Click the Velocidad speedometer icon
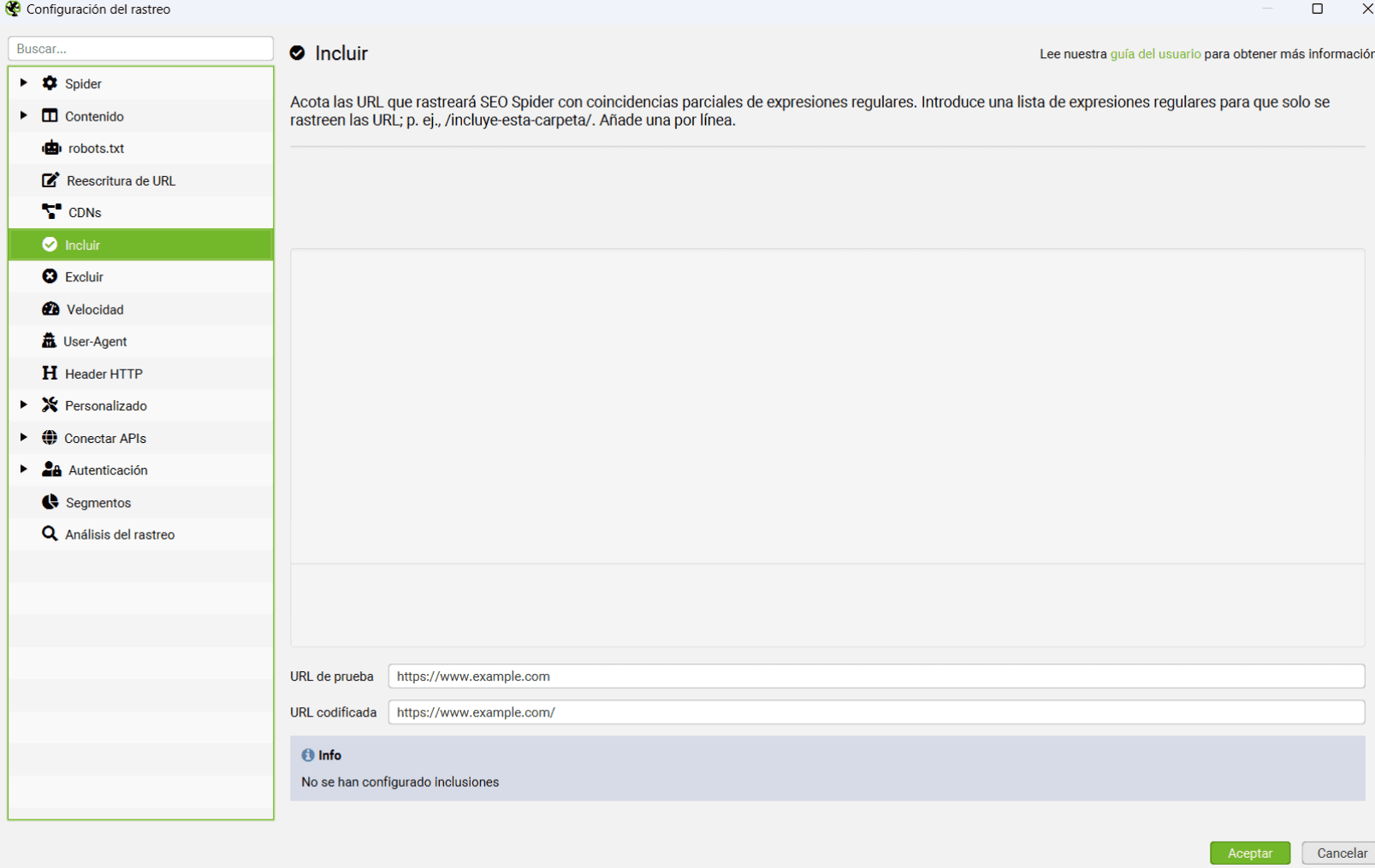1375x868 pixels. [x=50, y=309]
